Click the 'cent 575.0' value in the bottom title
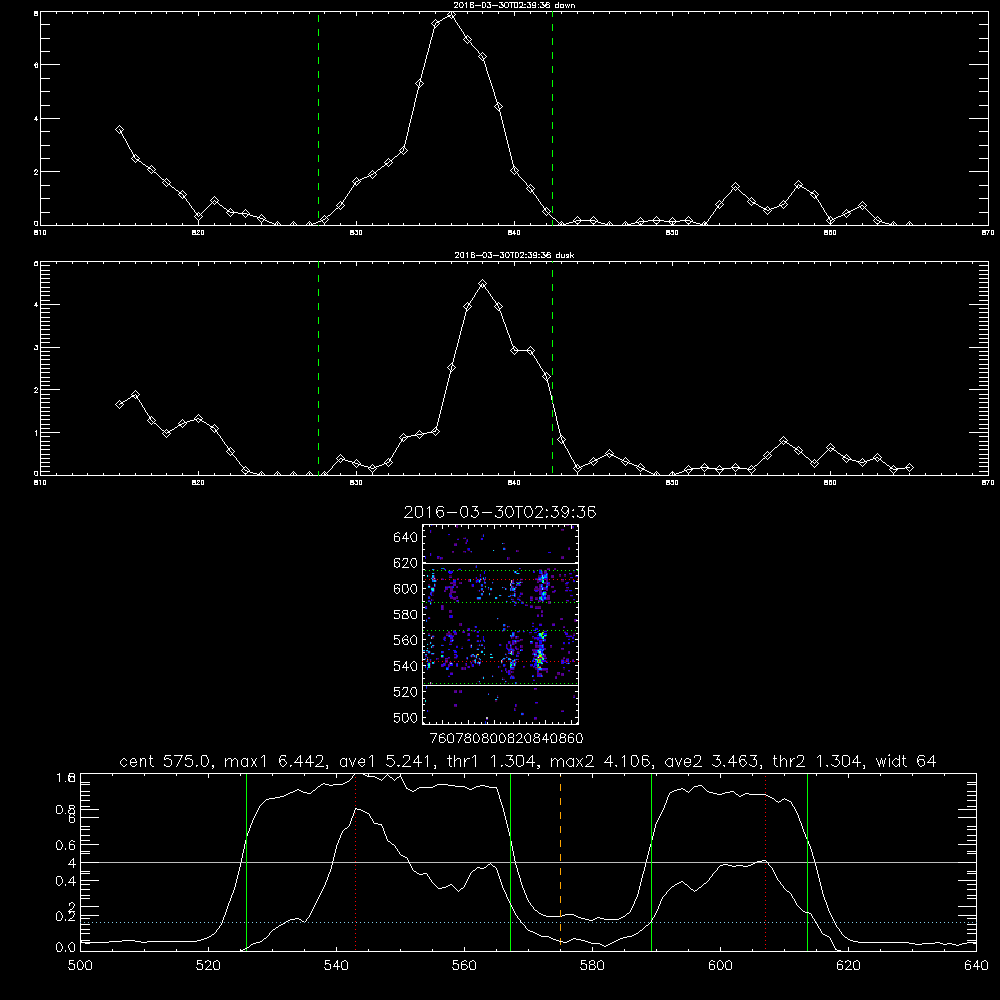Image resolution: width=1000 pixels, height=1000 pixels. (166, 761)
